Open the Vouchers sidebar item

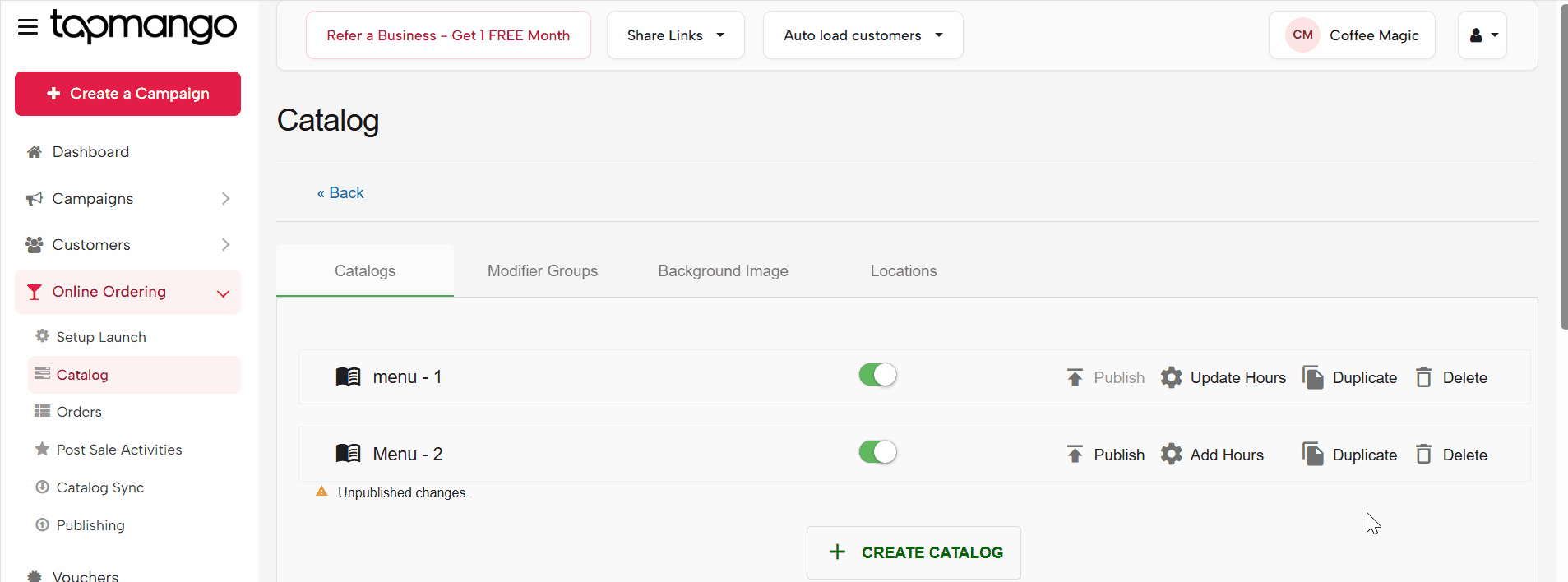click(86, 575)
